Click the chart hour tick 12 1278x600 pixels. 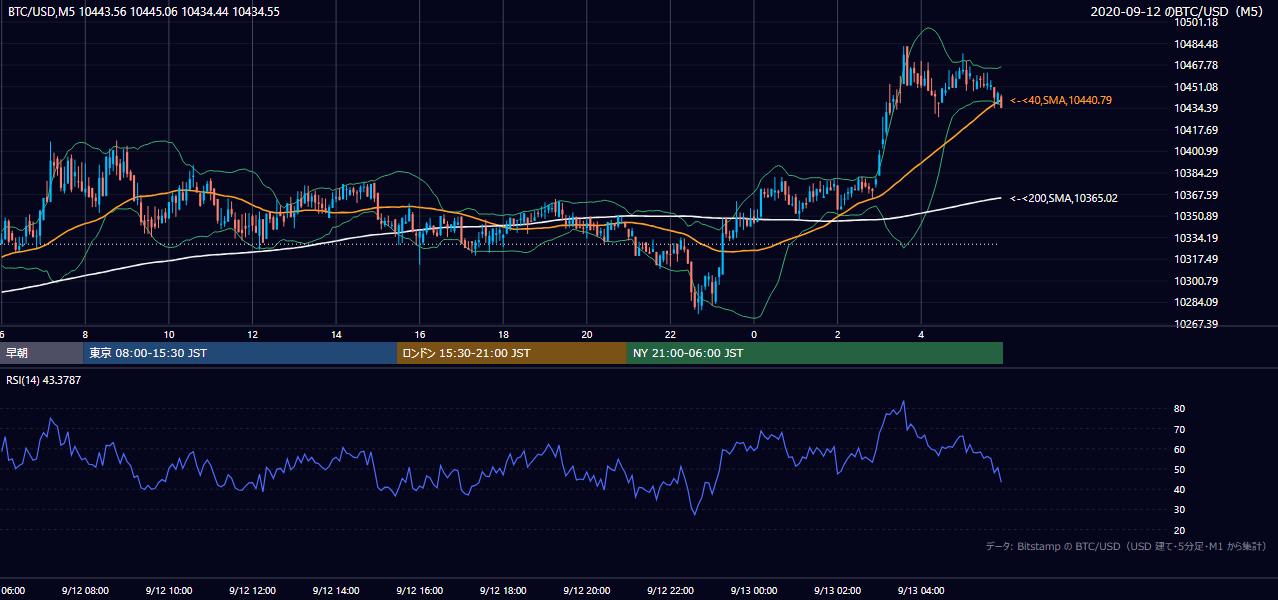click(x=253, y=335)
